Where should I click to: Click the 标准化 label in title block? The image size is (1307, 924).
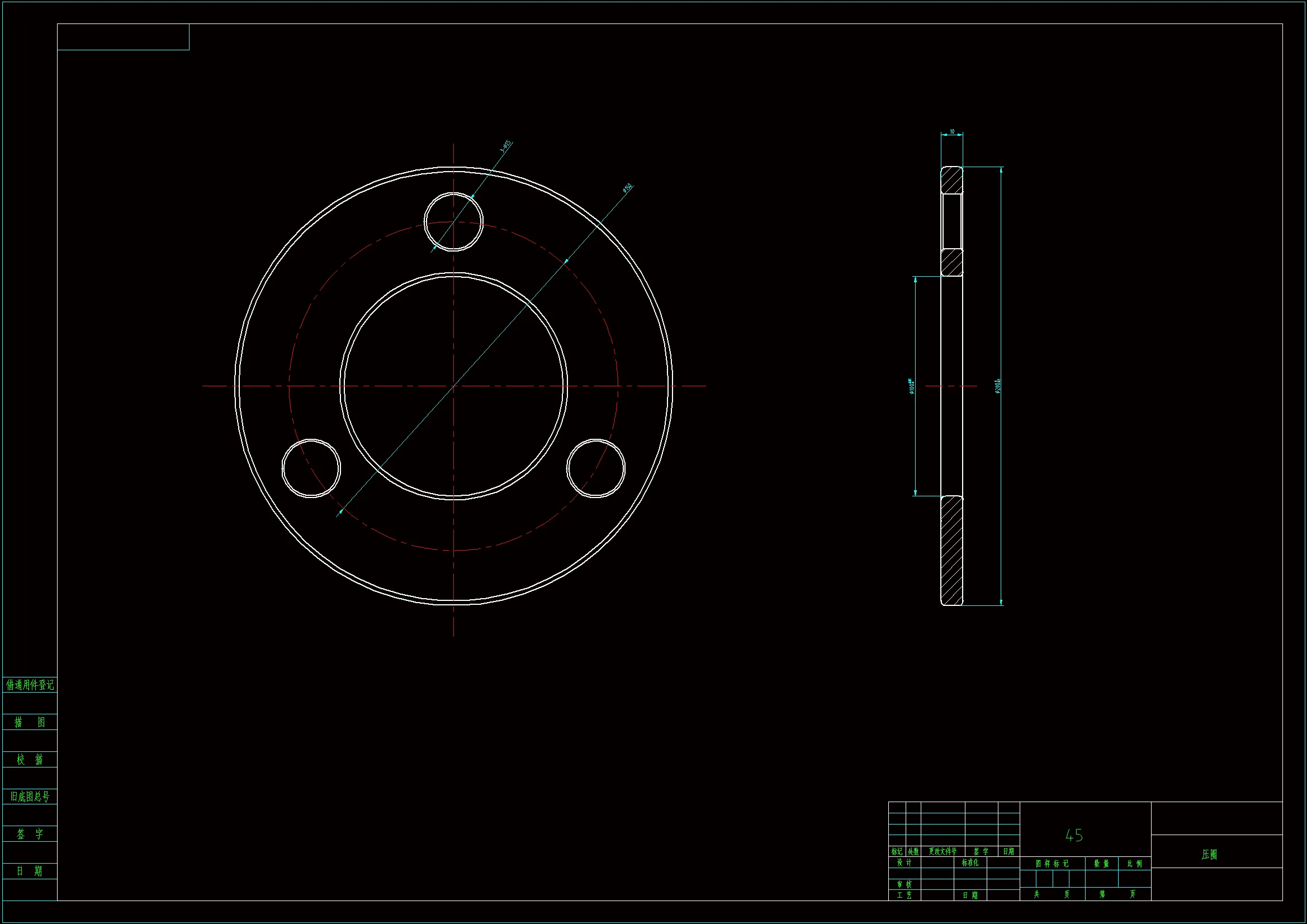(x=970, y=863)
